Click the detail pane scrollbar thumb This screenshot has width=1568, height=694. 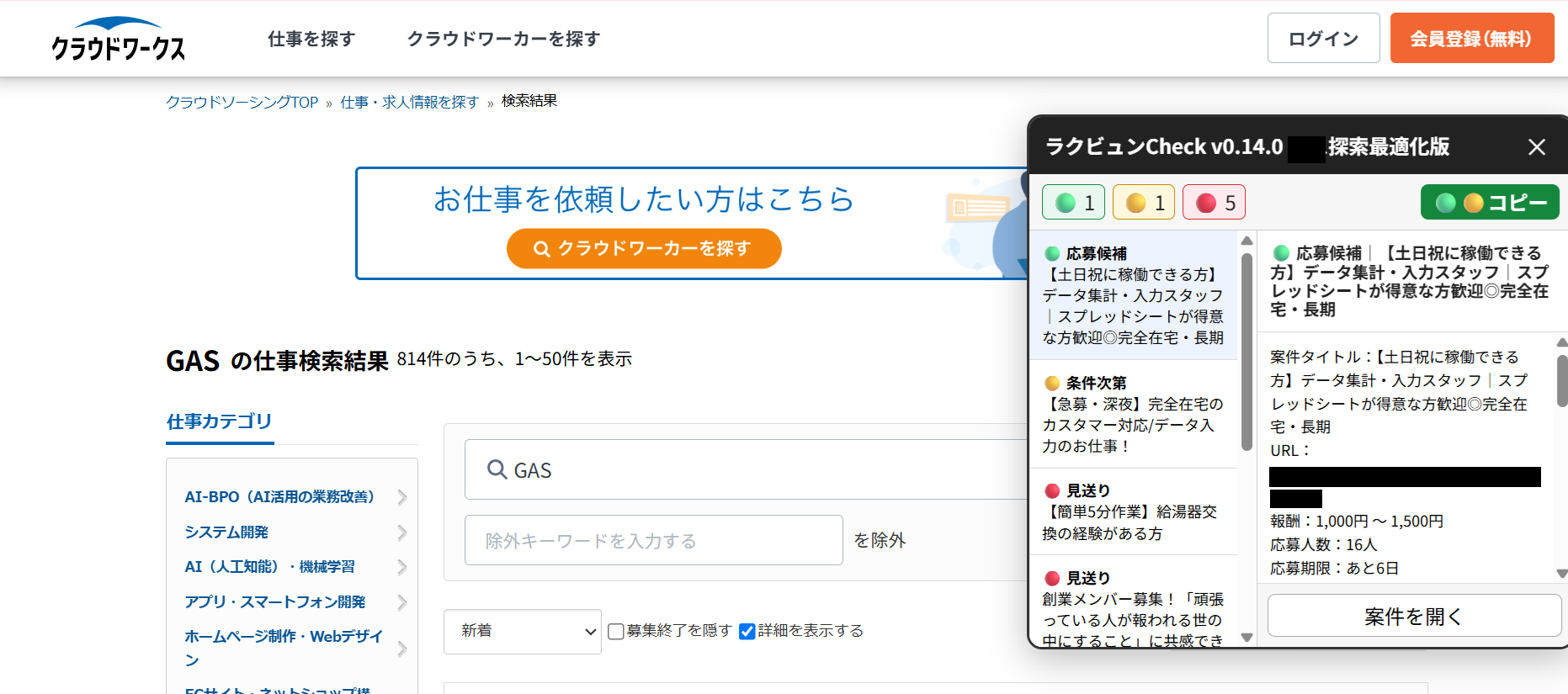(x=1562, y=381)
